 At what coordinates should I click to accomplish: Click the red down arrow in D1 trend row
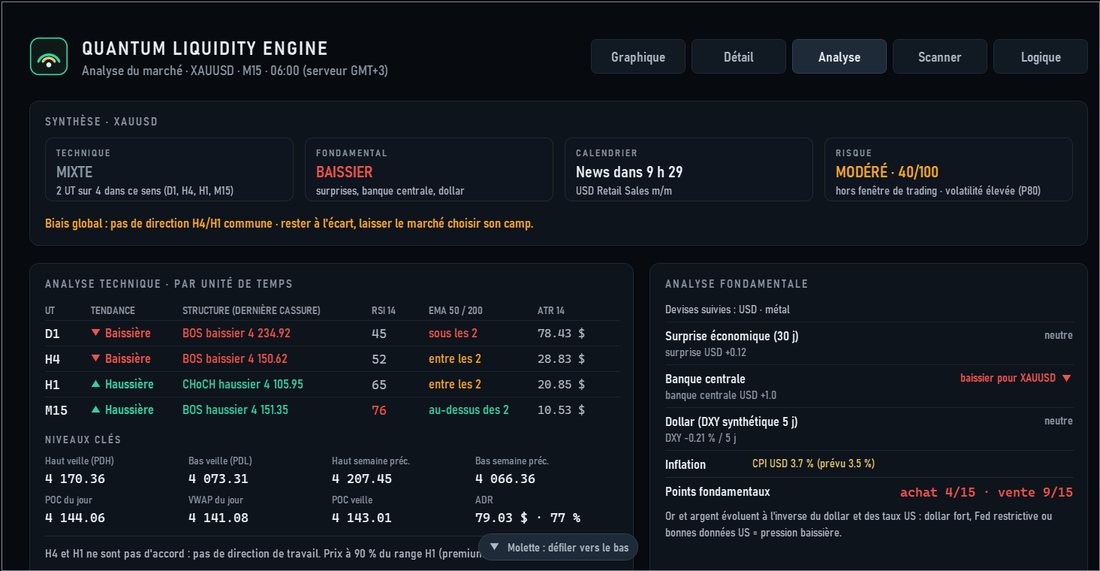95,333
